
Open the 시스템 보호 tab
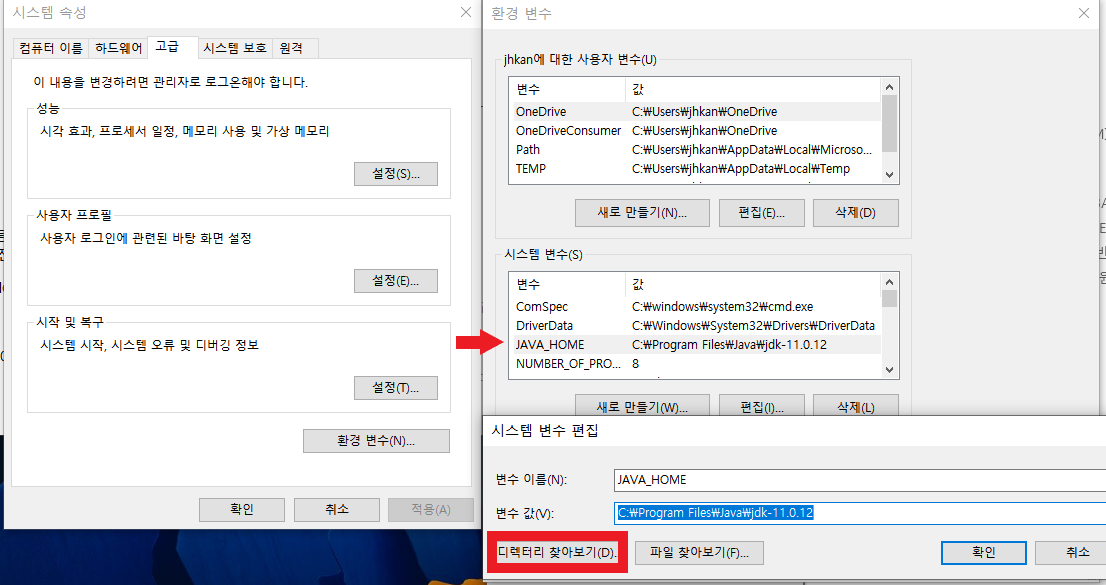[x=235, y=48]
